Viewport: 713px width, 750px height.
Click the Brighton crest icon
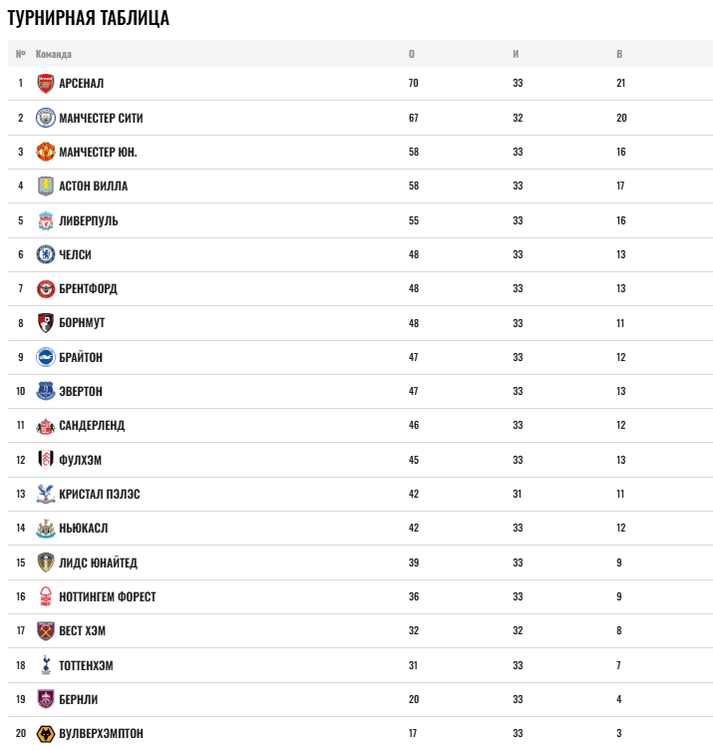point(45,357)
